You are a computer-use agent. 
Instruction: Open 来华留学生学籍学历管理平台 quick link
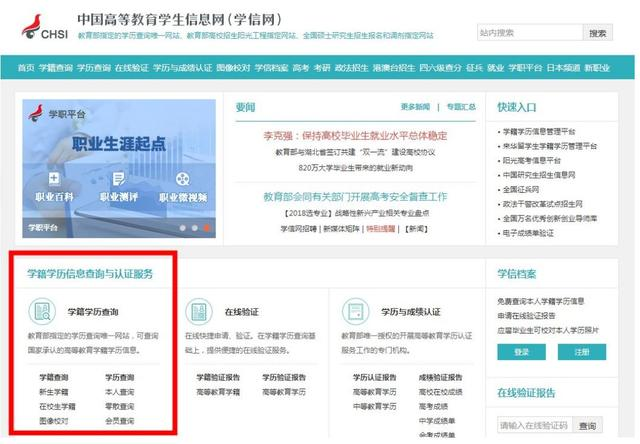tap(549, 146)
